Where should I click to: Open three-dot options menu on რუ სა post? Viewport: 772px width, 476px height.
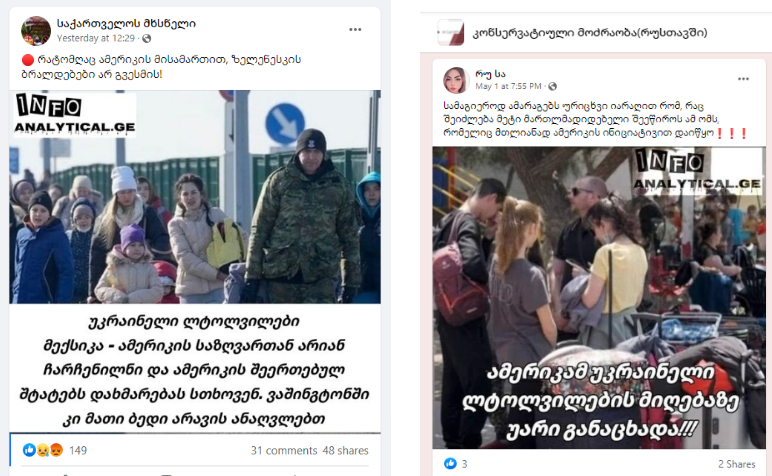743,79
